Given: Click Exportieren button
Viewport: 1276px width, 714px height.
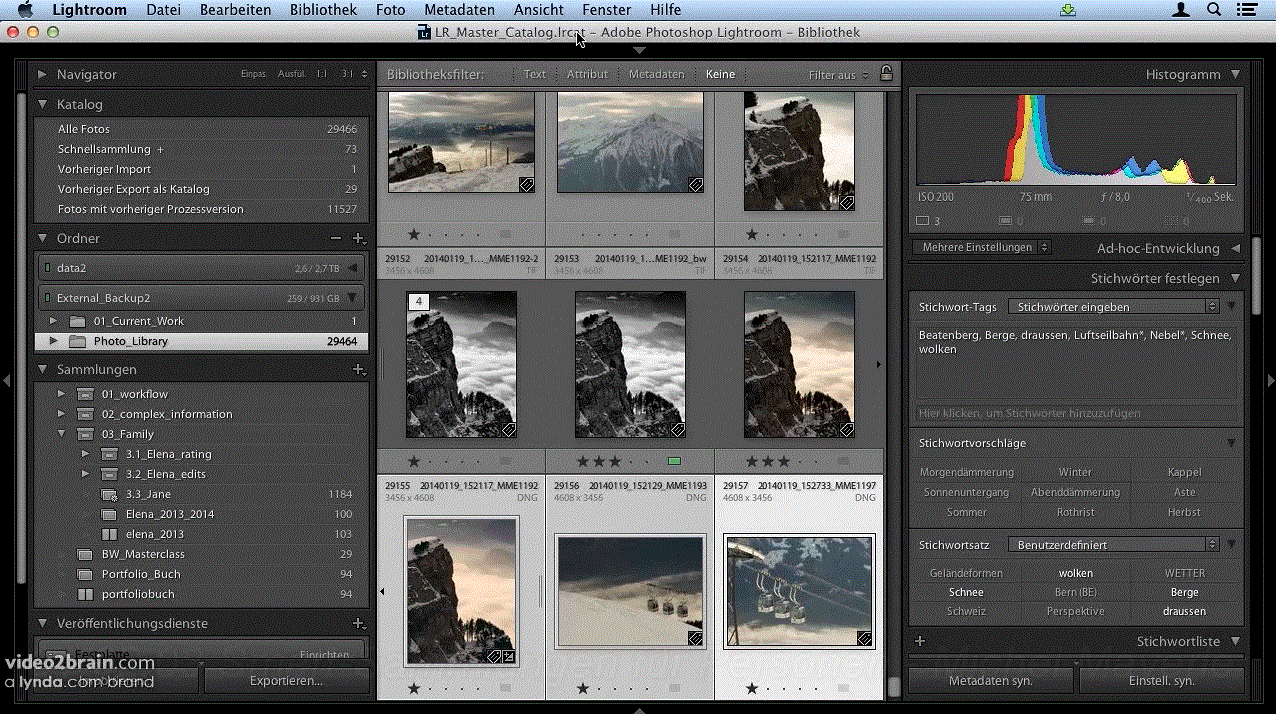Looking at the screenshot, I should (x=286, y=680).
